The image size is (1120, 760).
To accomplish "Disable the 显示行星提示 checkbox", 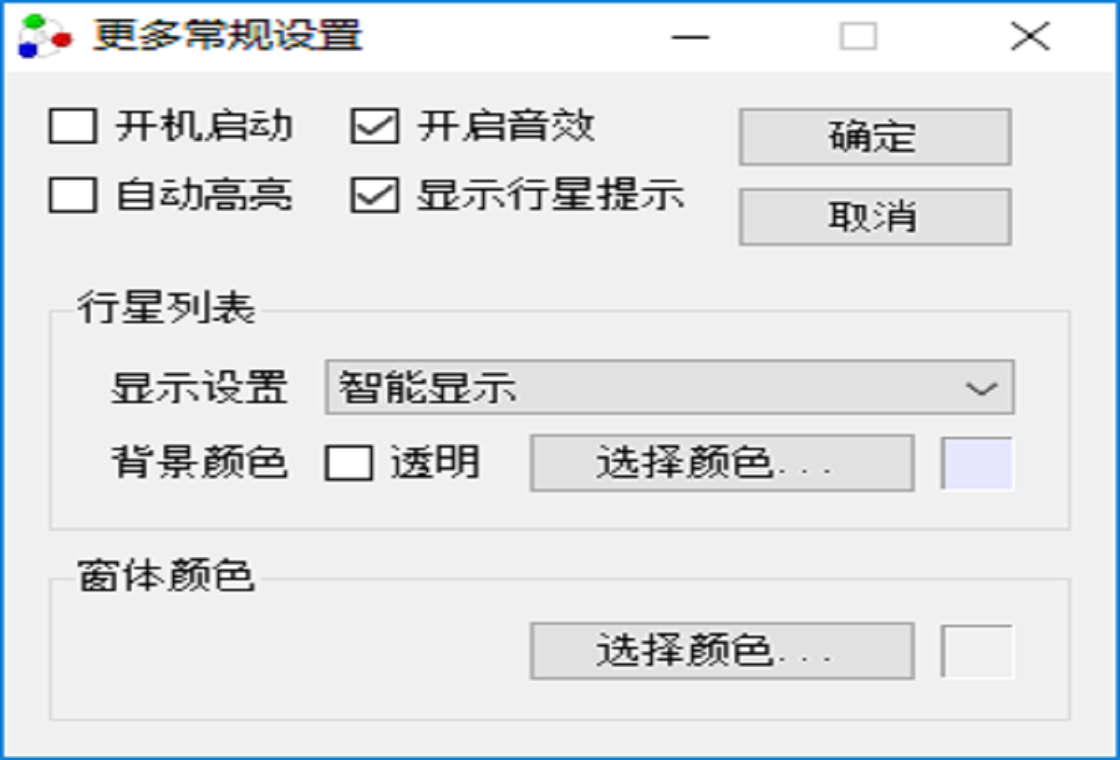I will (374, 195).
